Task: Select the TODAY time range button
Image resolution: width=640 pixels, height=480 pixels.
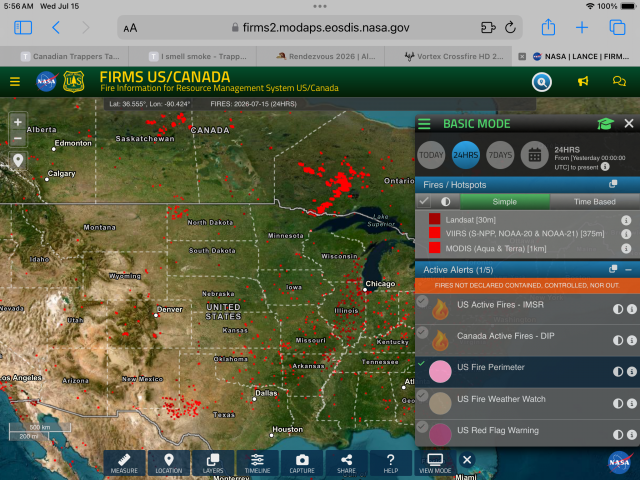Action: (x=431, y=155)
